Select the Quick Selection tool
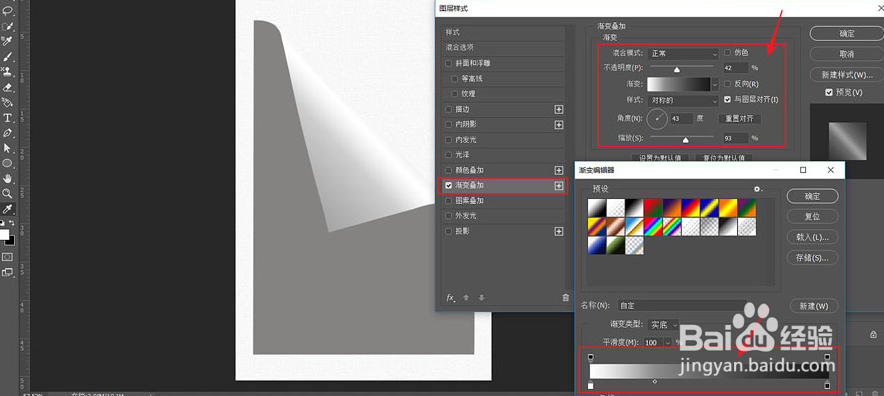 7,27
